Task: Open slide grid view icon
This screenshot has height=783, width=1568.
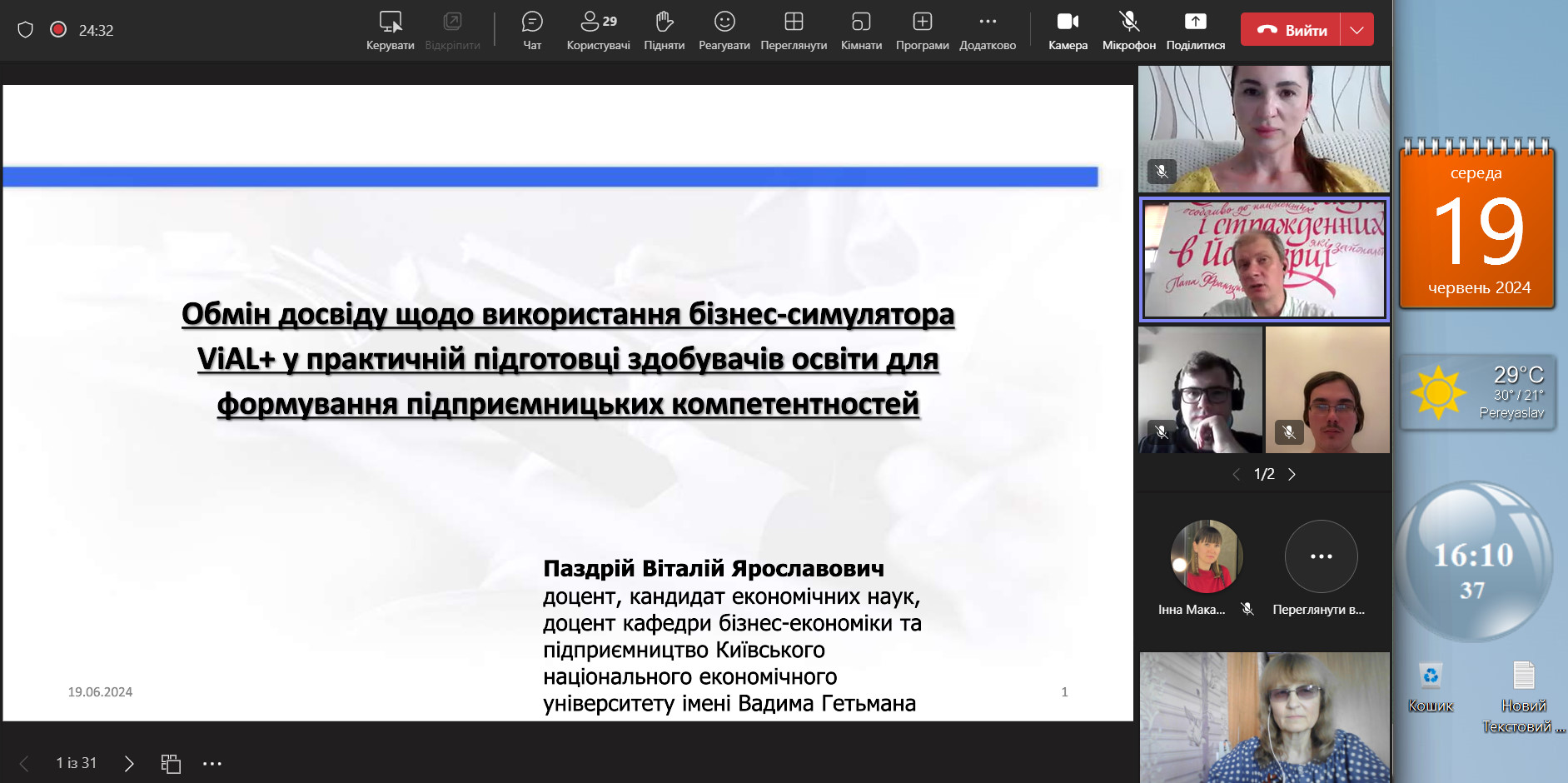Action: (171, 763)
